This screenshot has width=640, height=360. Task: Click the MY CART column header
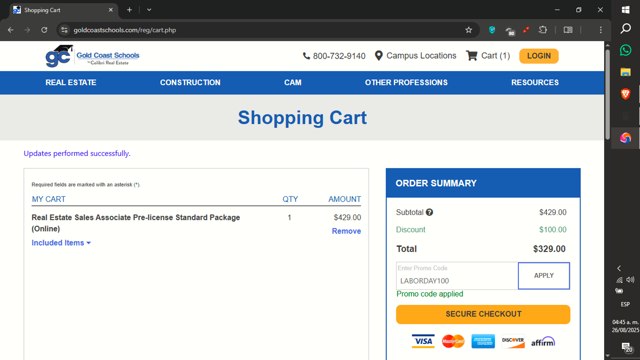tap(49, 199)
